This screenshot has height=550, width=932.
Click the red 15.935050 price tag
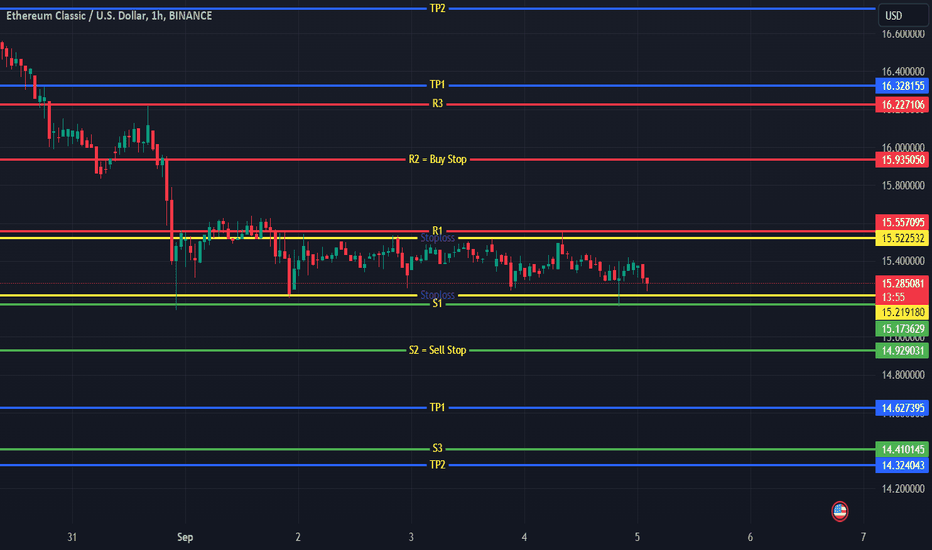click(x=902, y=160)
